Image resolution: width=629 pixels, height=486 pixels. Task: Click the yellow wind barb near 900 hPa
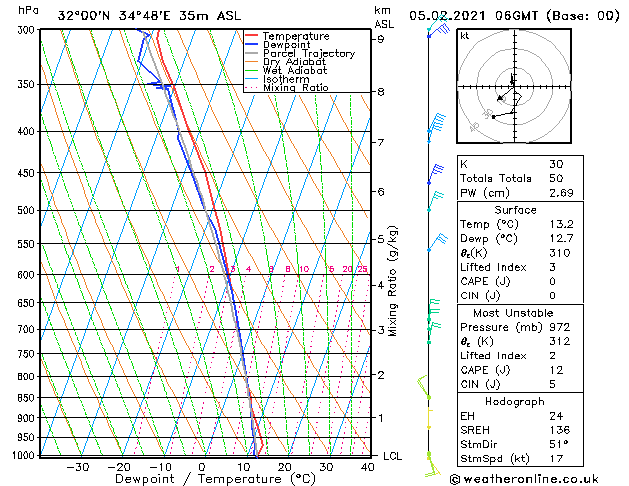point(429,419)
